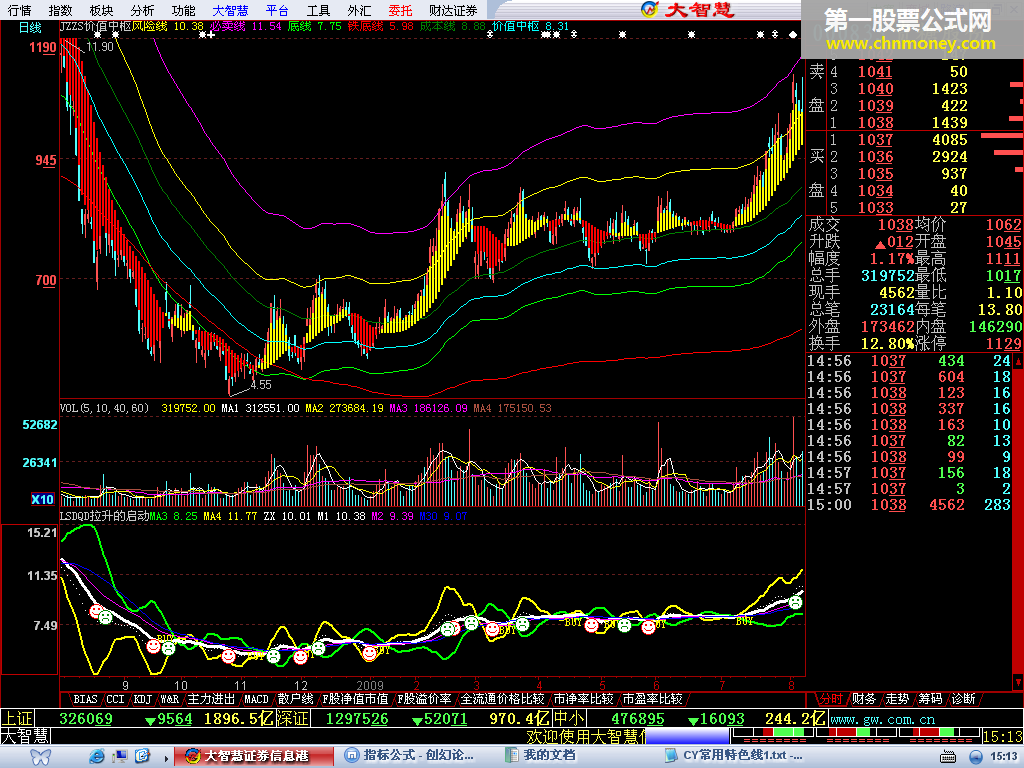
Task: Switch indicator to KDJ tab
Action: click(142, 699)
